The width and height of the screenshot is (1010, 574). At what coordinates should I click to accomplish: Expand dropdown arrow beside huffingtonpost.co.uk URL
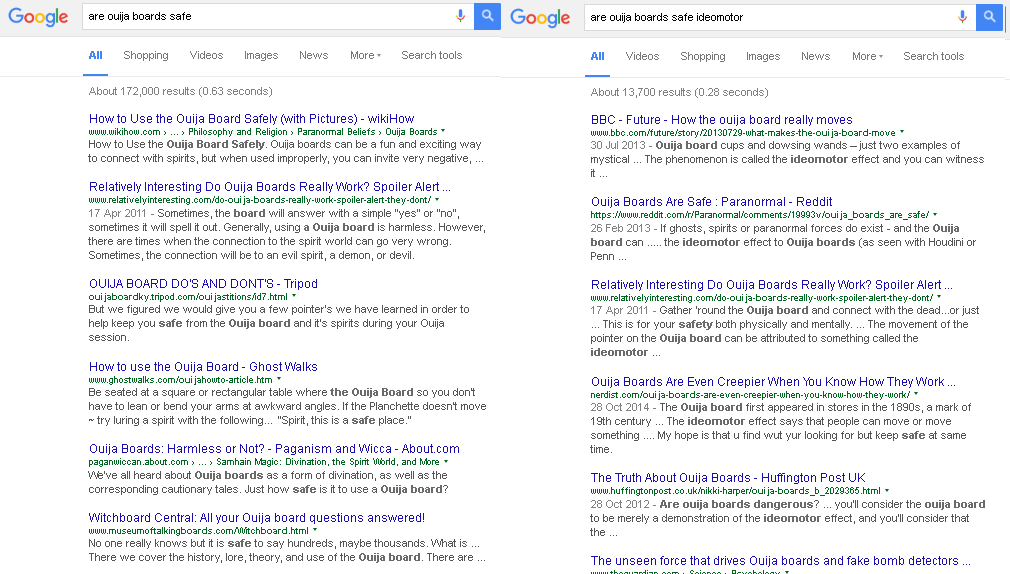coord(886,490)
